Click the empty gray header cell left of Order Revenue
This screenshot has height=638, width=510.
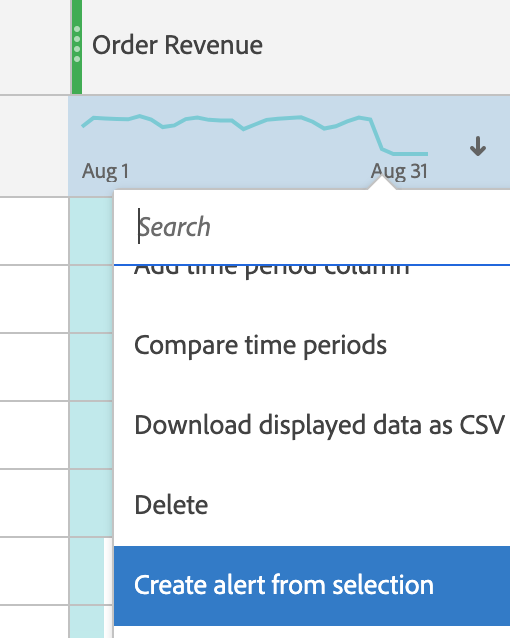pyautogui.click(x=34, y=47)
